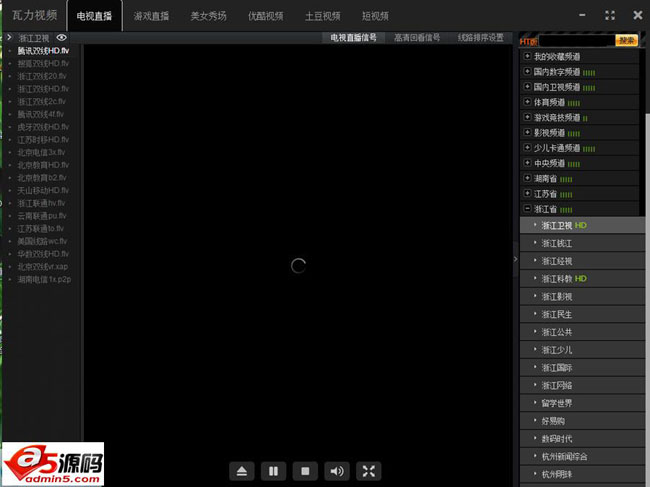
Task: Choose source 北京电信3x.flv
Action: pos(41,152)
